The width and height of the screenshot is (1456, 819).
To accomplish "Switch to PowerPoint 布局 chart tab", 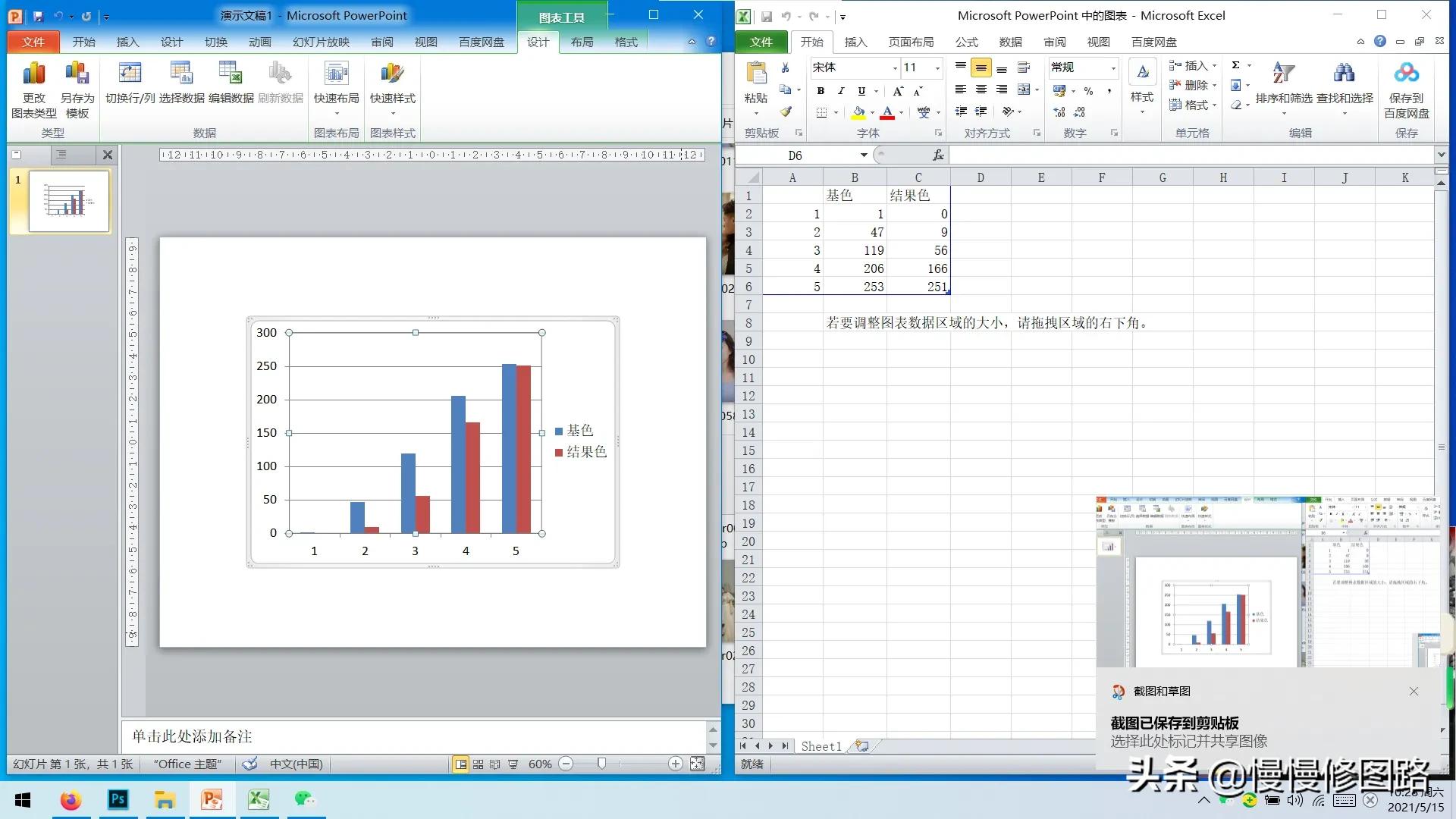I will click(x=582, y=42).
